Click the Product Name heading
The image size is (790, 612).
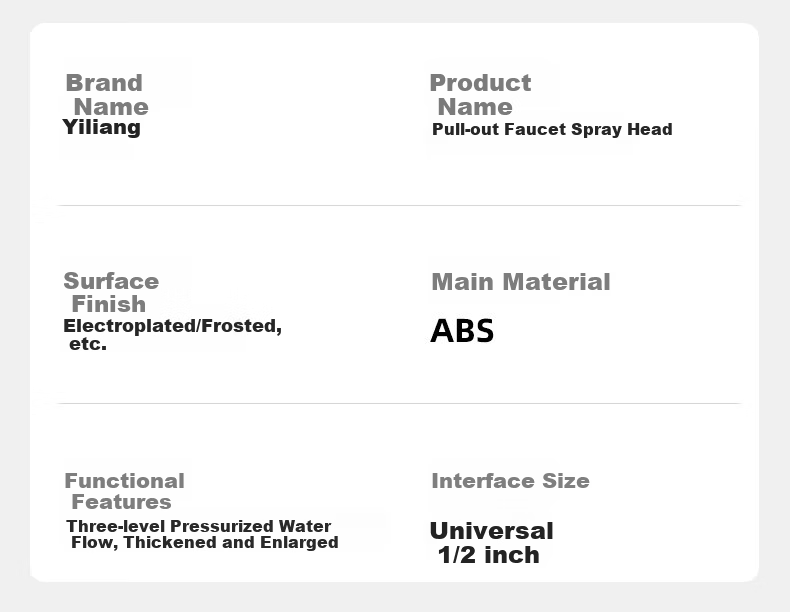[x=480, y=95]
